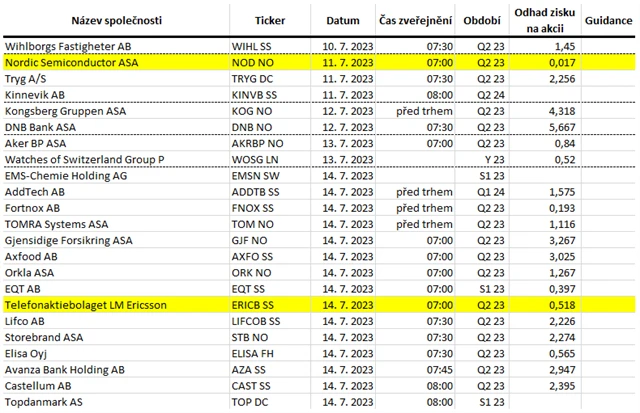The width and height of the screenshot is (640, 413).
Task: Select the 'Odhad zisku na akcii' header
Action: coord(546,20)
